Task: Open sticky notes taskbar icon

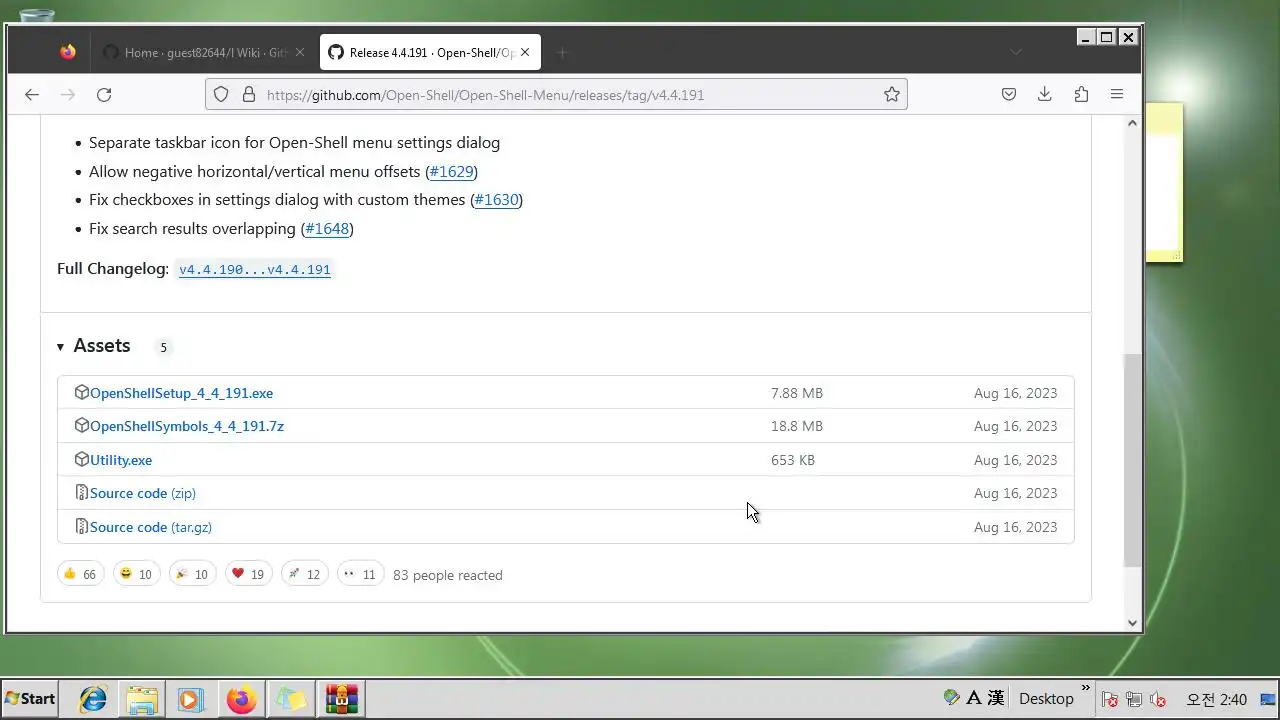Action: click(290, 698)
